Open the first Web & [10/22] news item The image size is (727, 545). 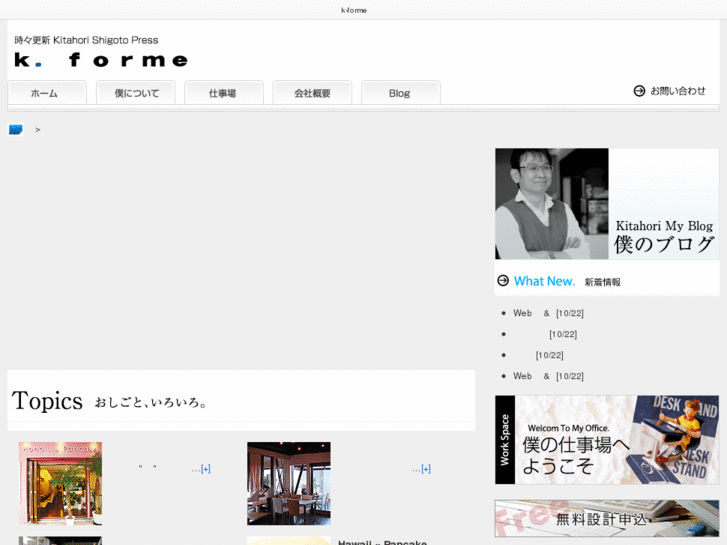coord(548,313)
